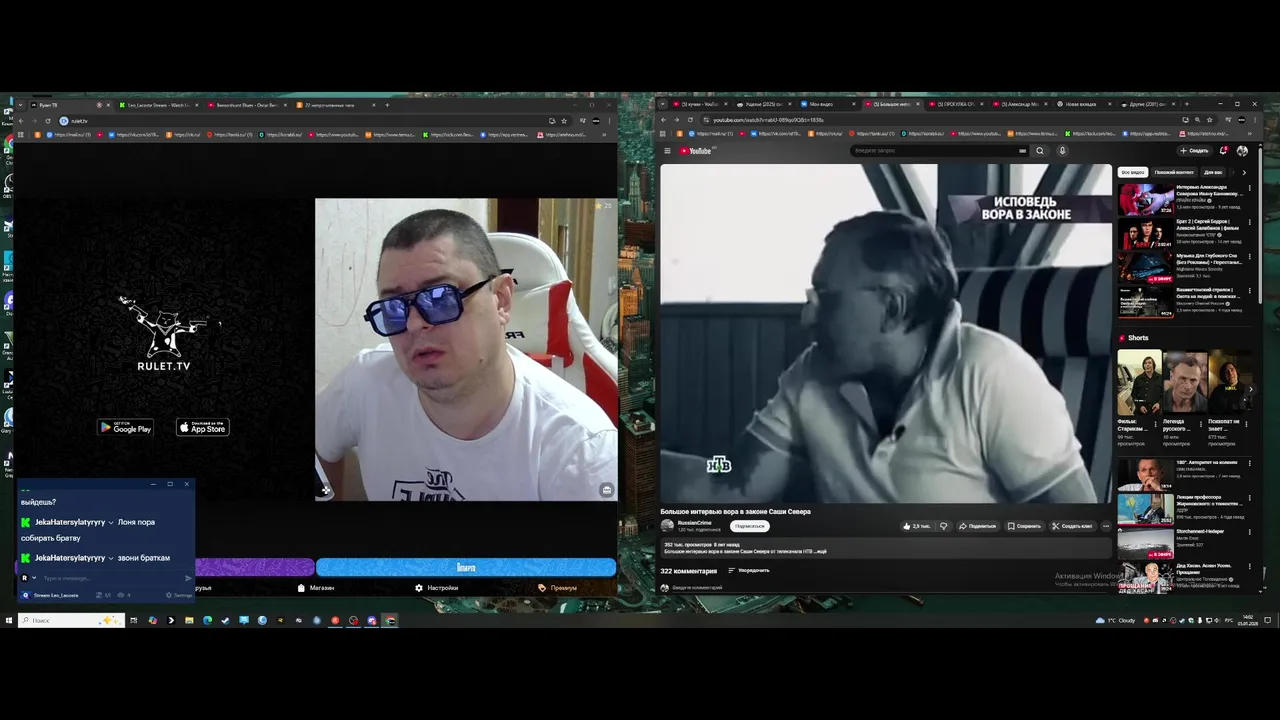Image resolution: width=1280 pixels, height=720 pixels.
Task: Open the RussianCrime channel link
Action: click(695, 522)
